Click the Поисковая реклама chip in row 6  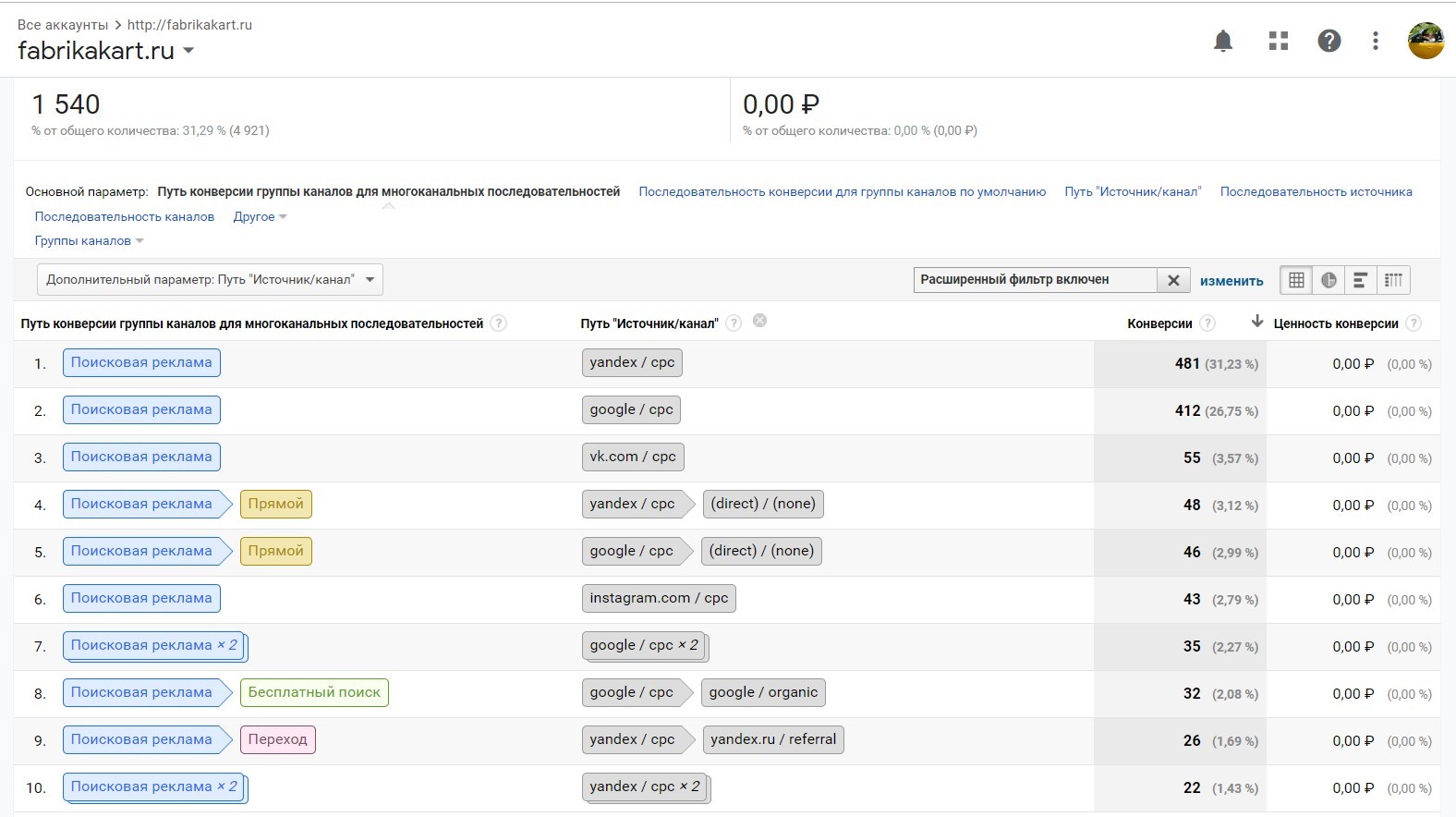(x=141, y=598)
